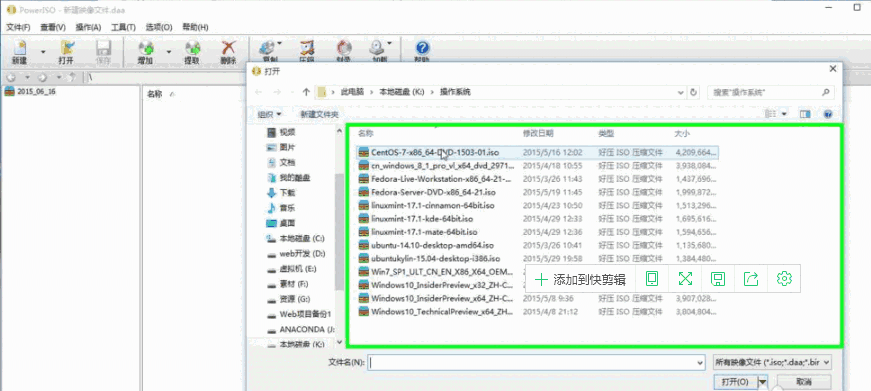Open the 所有映像文件 file type dropdown
871x391 pixels.
tap(772, 362)
